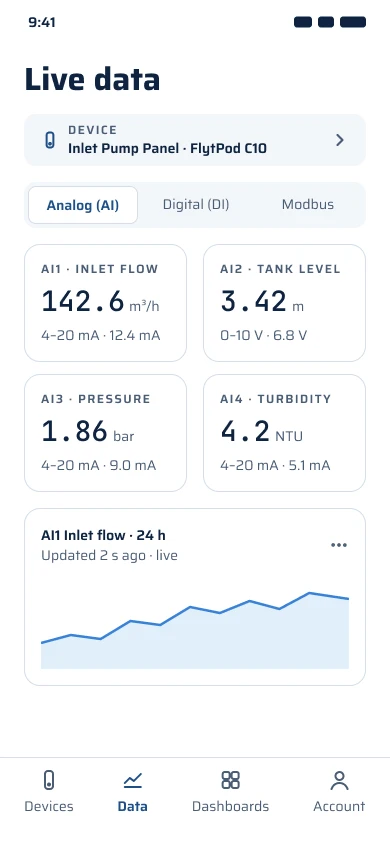Click the inlet flow 24 h chart area

pyautogui.click(x=195, y=630)
